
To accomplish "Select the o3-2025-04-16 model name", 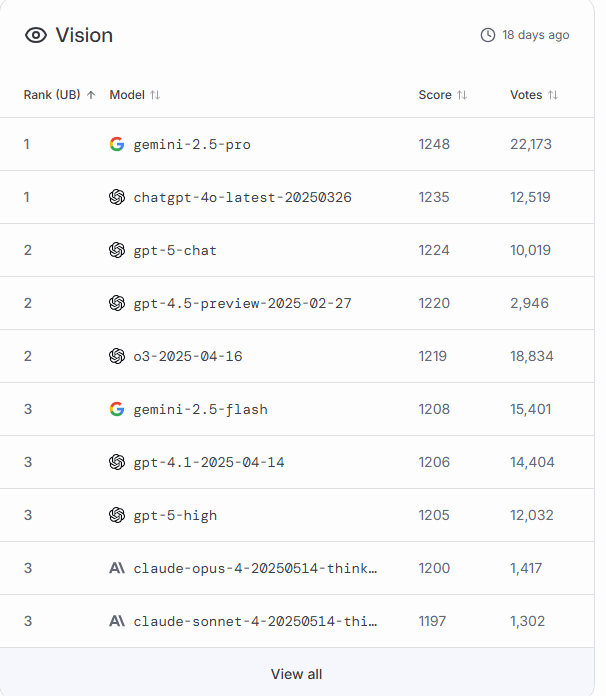I will click(188, 356).
